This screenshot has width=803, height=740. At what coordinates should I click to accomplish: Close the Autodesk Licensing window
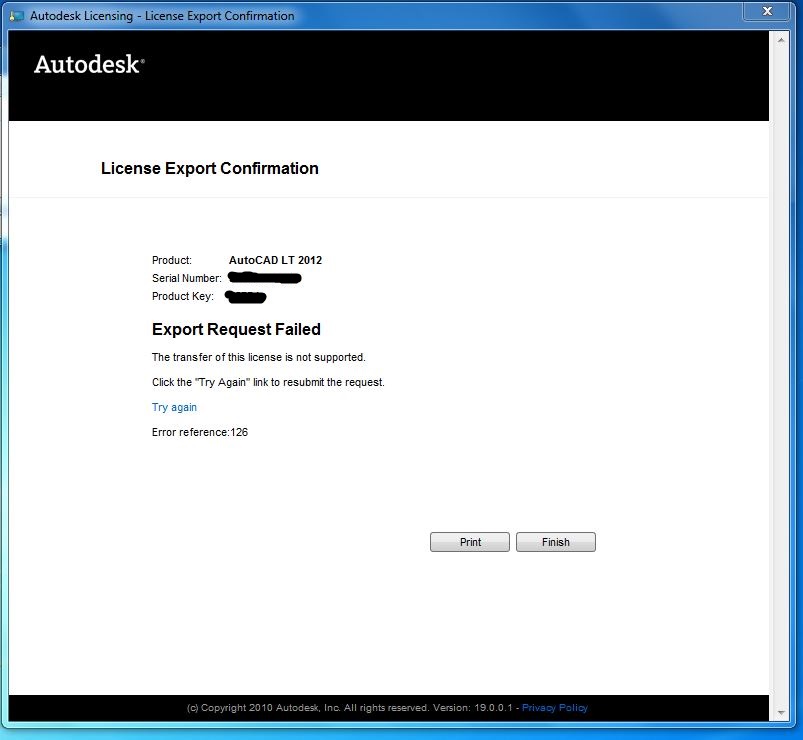[x=767, y=11]
